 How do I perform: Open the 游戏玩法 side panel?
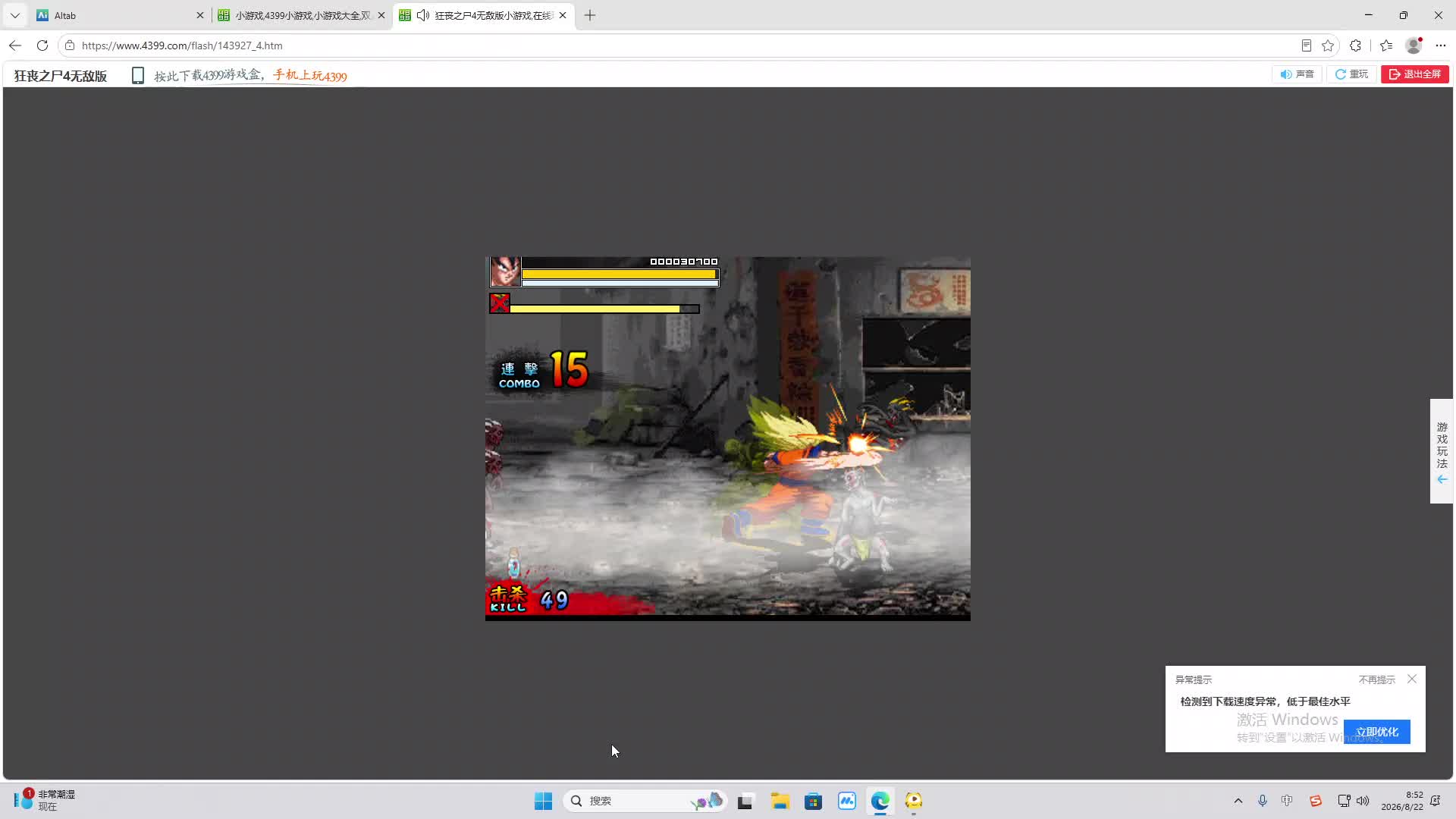coord(1442,451)
